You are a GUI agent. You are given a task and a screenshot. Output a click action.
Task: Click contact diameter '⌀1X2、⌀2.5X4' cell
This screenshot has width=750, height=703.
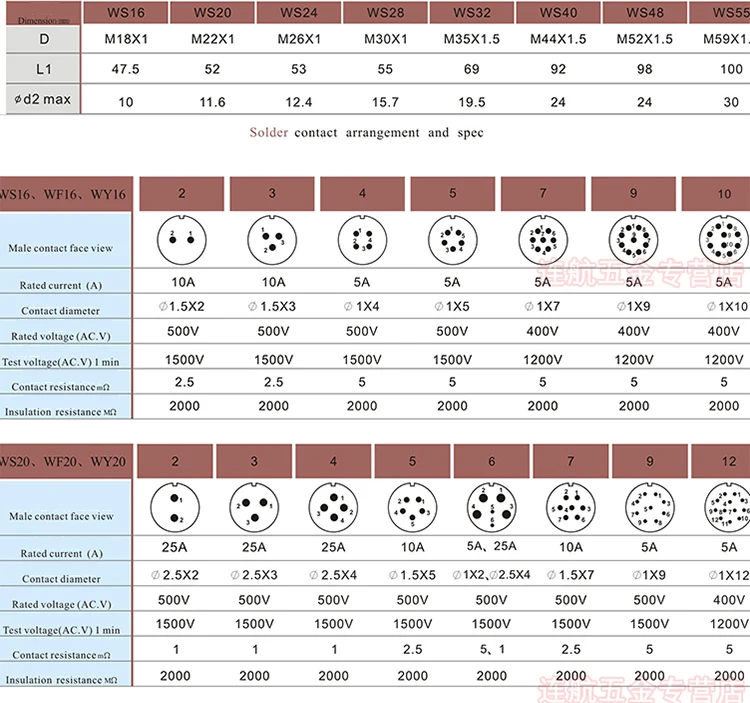(x=492, y=575)
